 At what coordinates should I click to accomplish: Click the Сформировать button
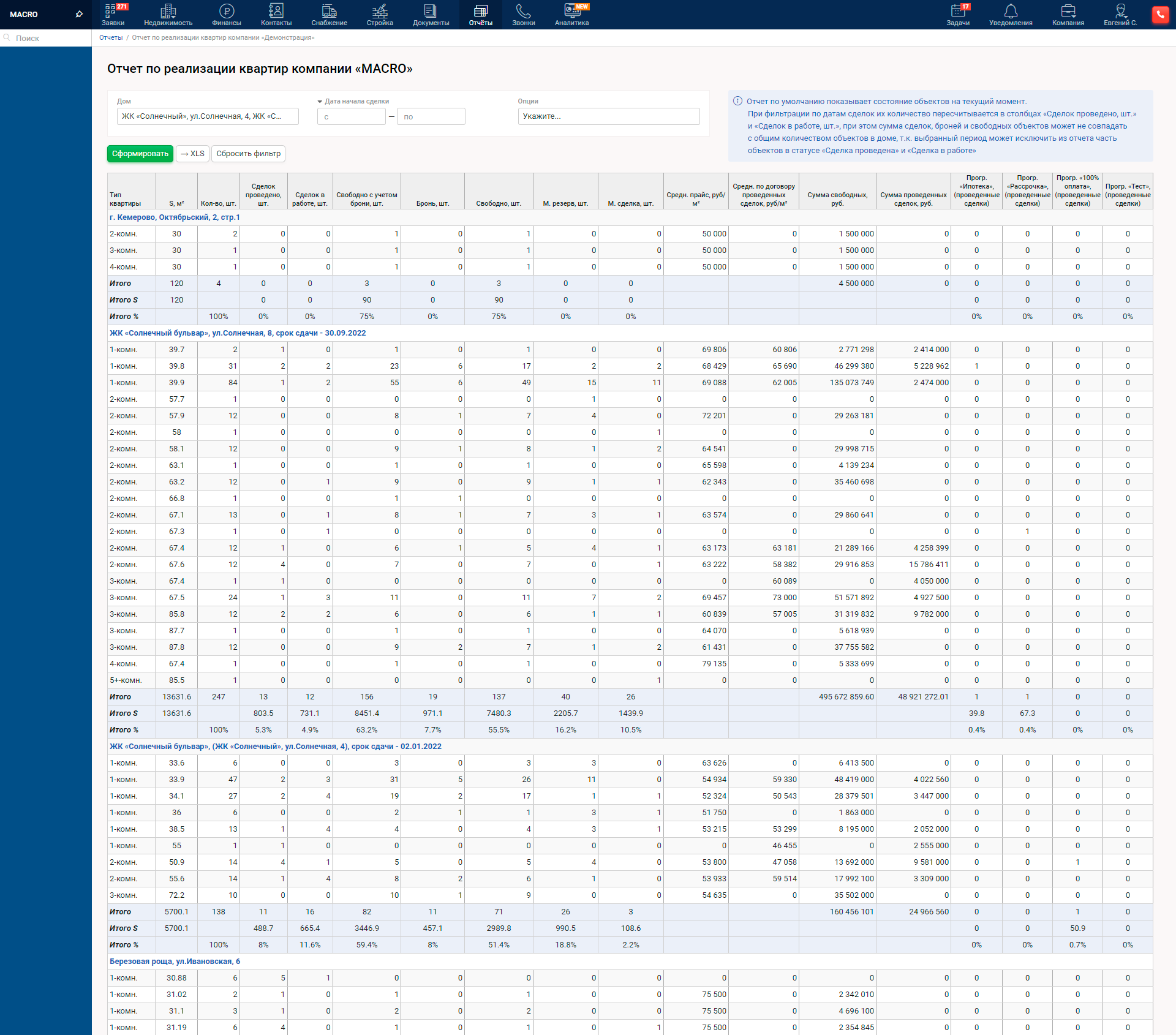click(140, 154)
